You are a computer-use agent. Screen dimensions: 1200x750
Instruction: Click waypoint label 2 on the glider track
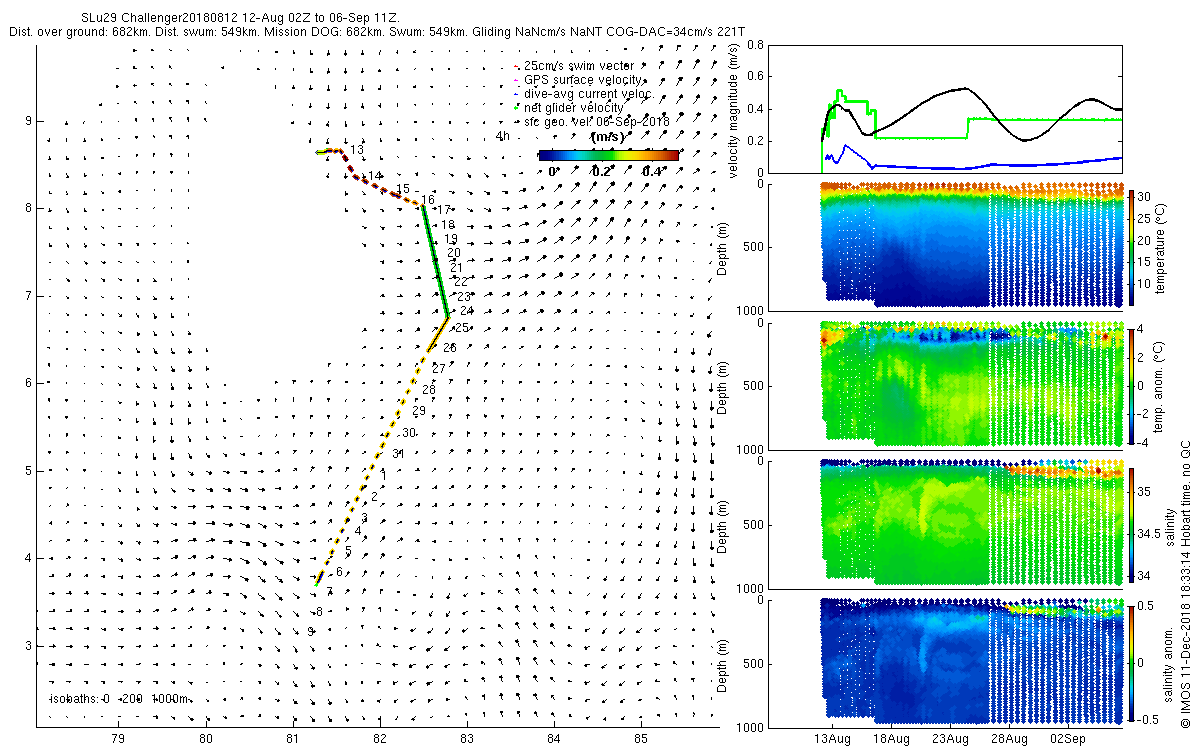(374, 497)
